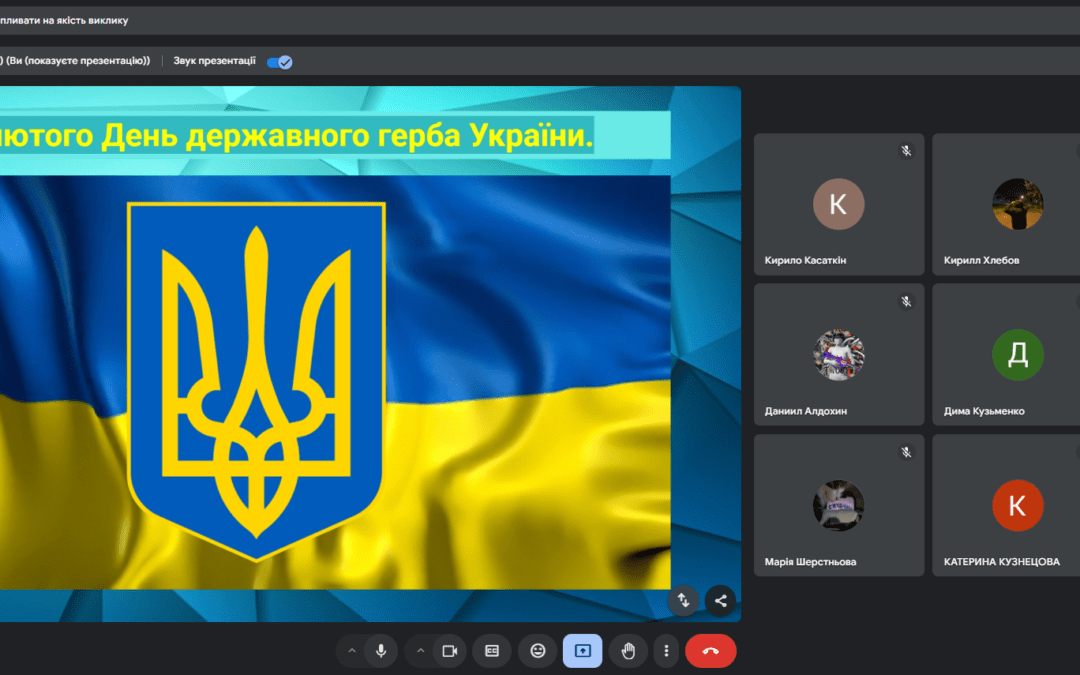Click the swap layout arrows icon on presentation
Viewport: 1080px width, 675px height.
[x=683, y=601]
